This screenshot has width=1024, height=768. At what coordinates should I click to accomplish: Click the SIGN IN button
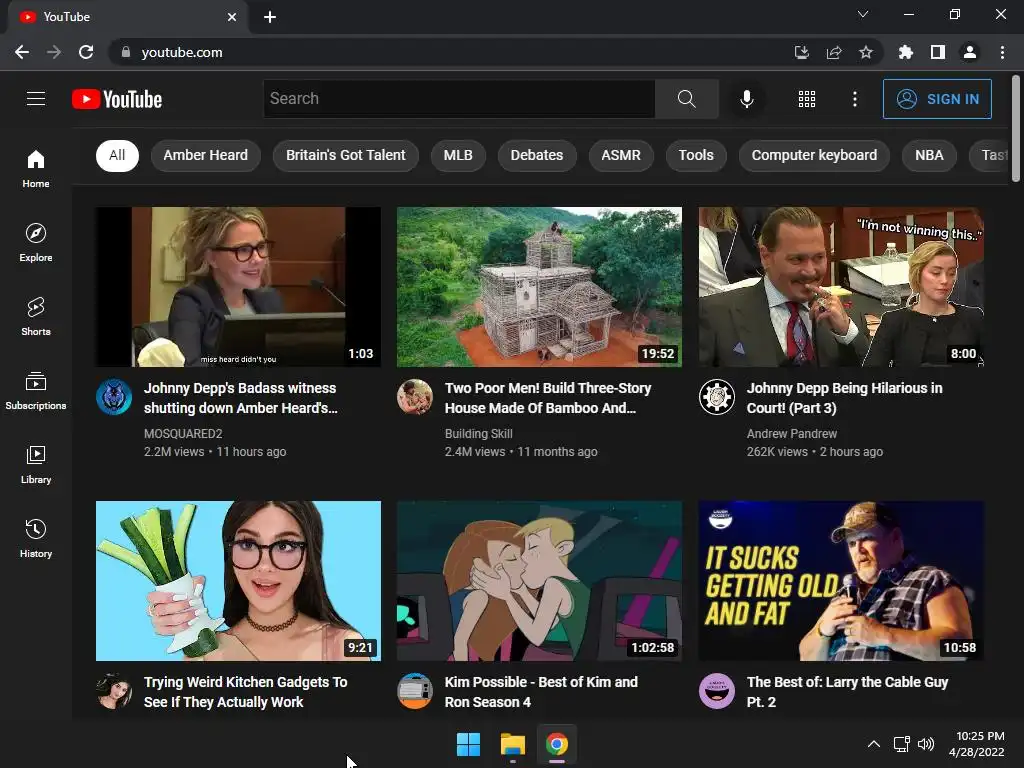(x=936, y=99)
